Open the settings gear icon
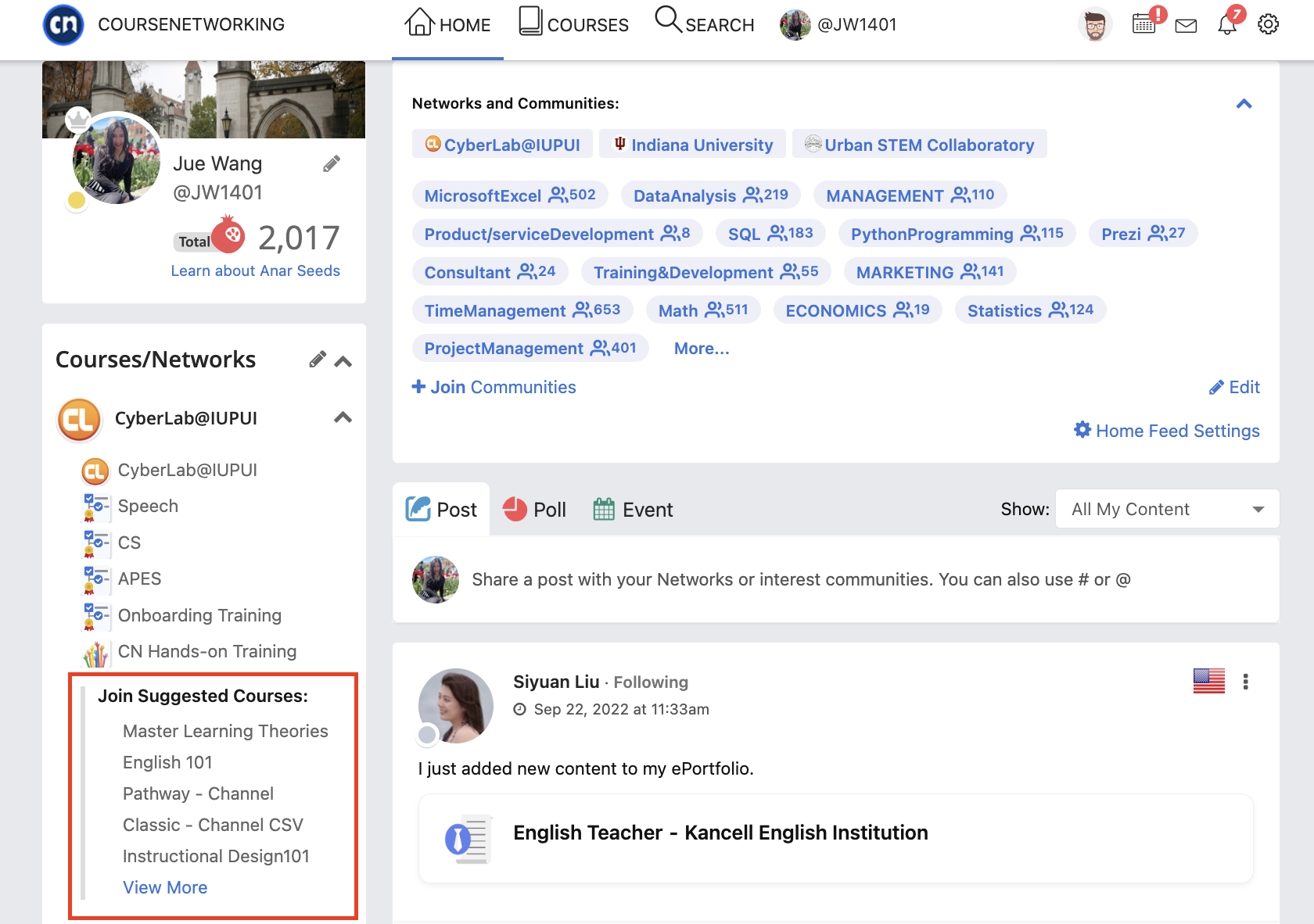The height and width of the screenshot is (924, 1314). [x=1268, y=24]
